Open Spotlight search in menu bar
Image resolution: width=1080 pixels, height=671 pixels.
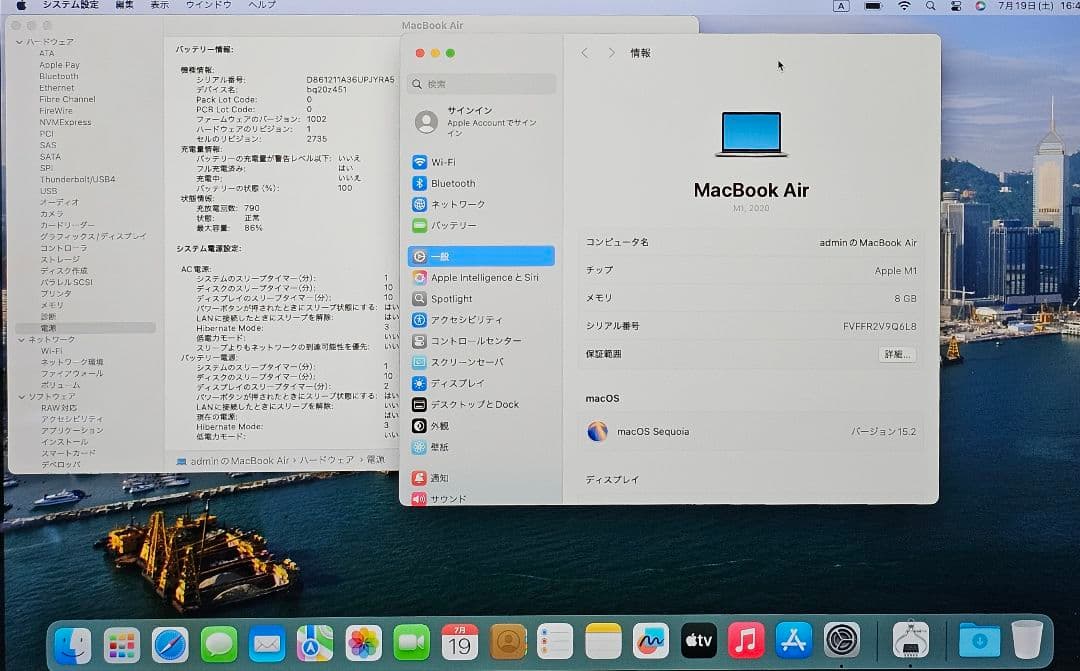click(x=930, y=6)
